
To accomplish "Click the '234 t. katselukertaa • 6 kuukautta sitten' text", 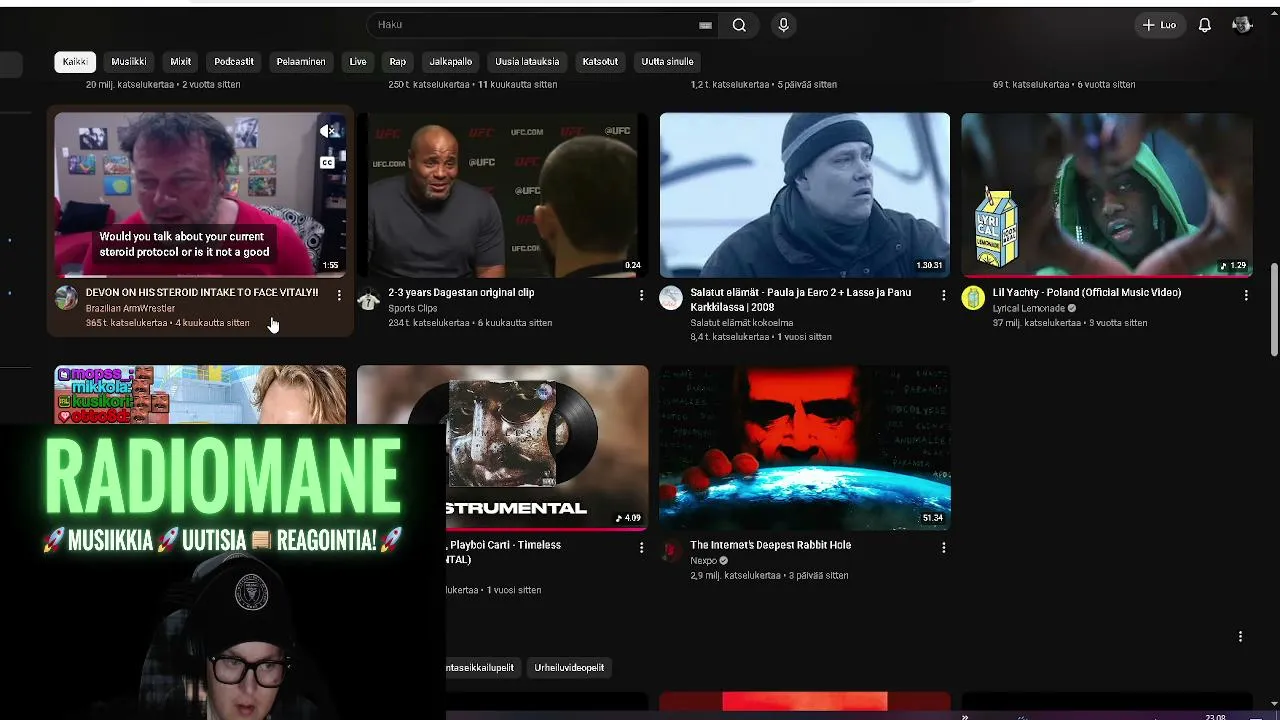I will click(470, 323).
